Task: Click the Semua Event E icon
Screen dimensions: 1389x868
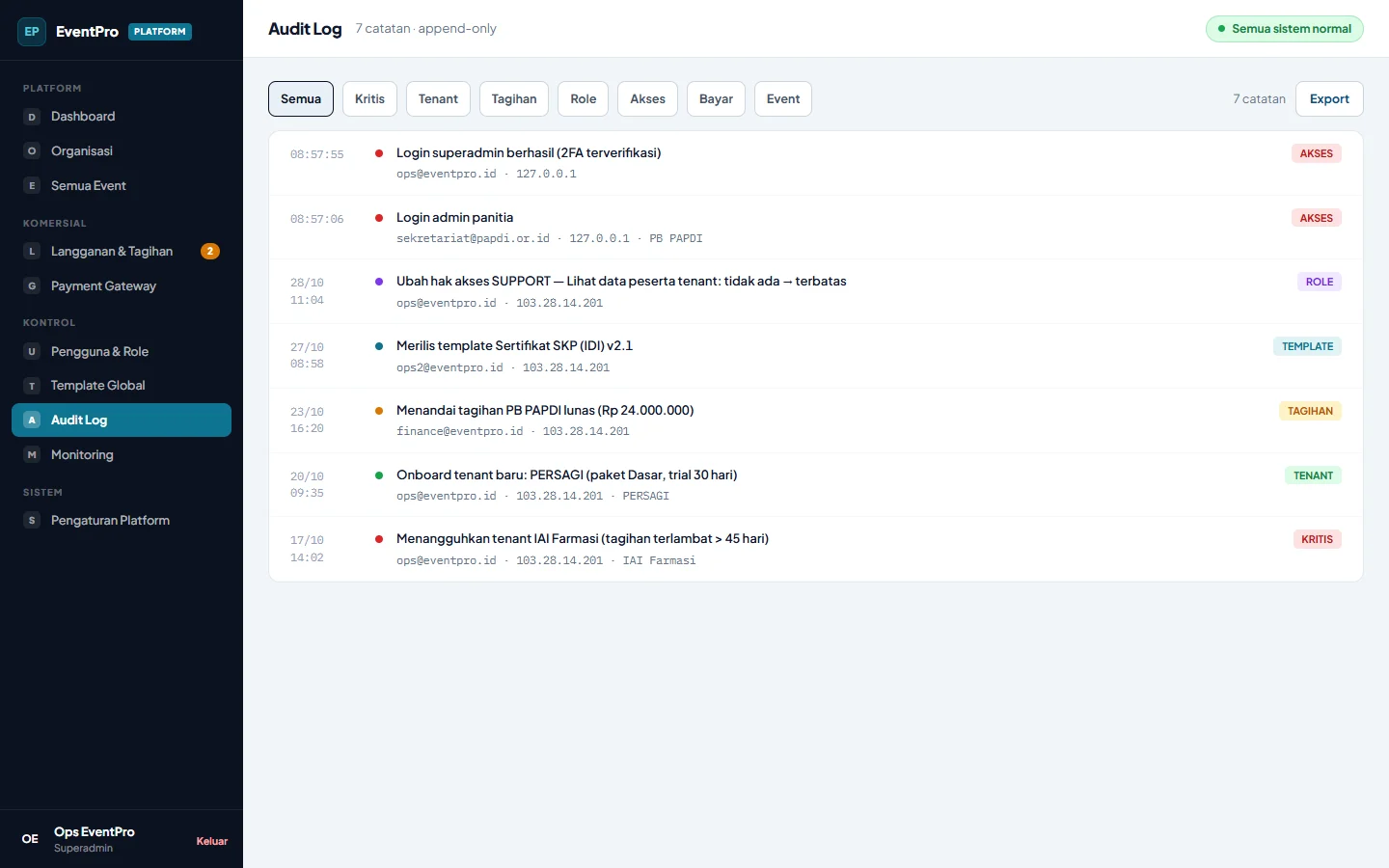Action: [32, 186]
